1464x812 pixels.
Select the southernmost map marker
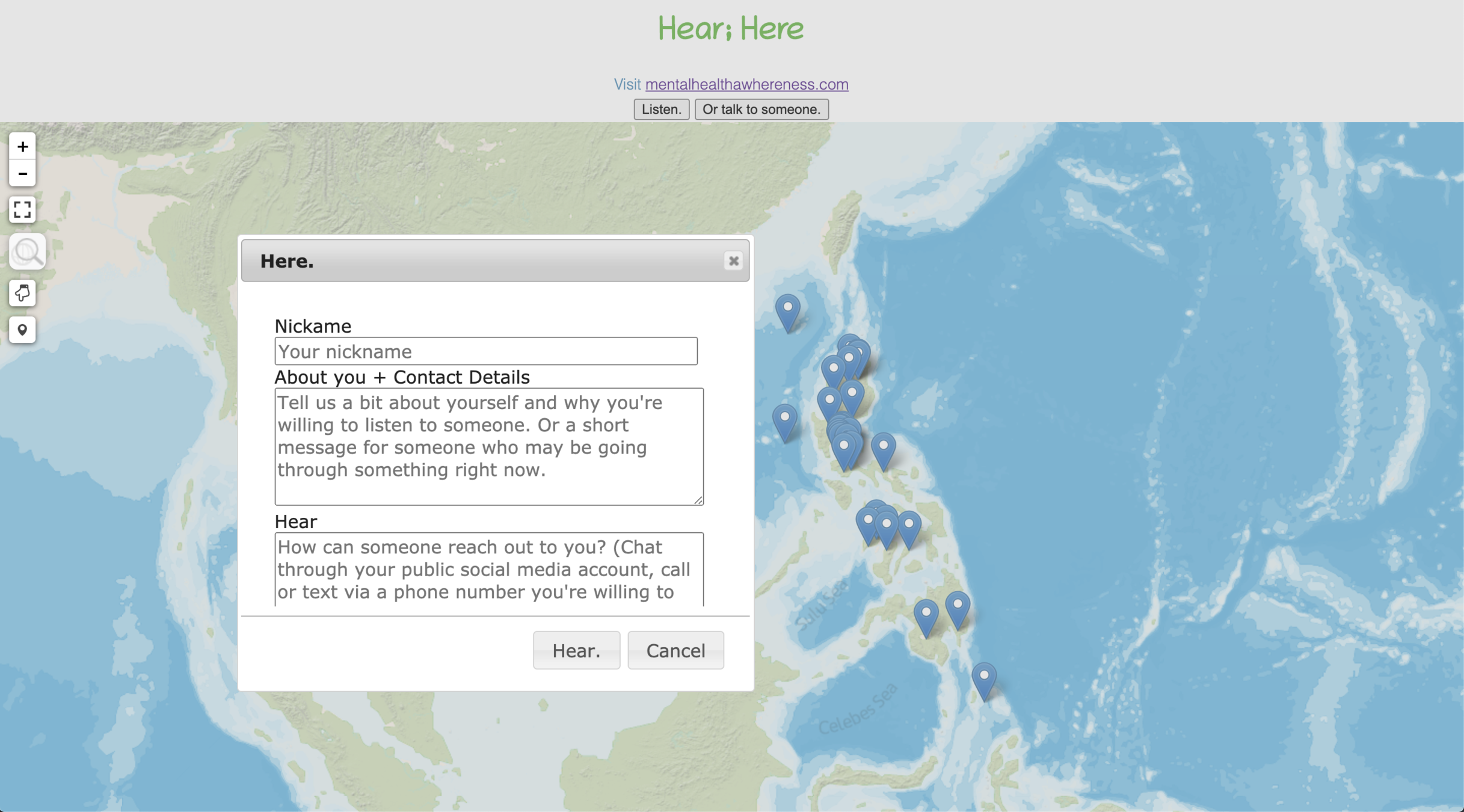[984, 678]
